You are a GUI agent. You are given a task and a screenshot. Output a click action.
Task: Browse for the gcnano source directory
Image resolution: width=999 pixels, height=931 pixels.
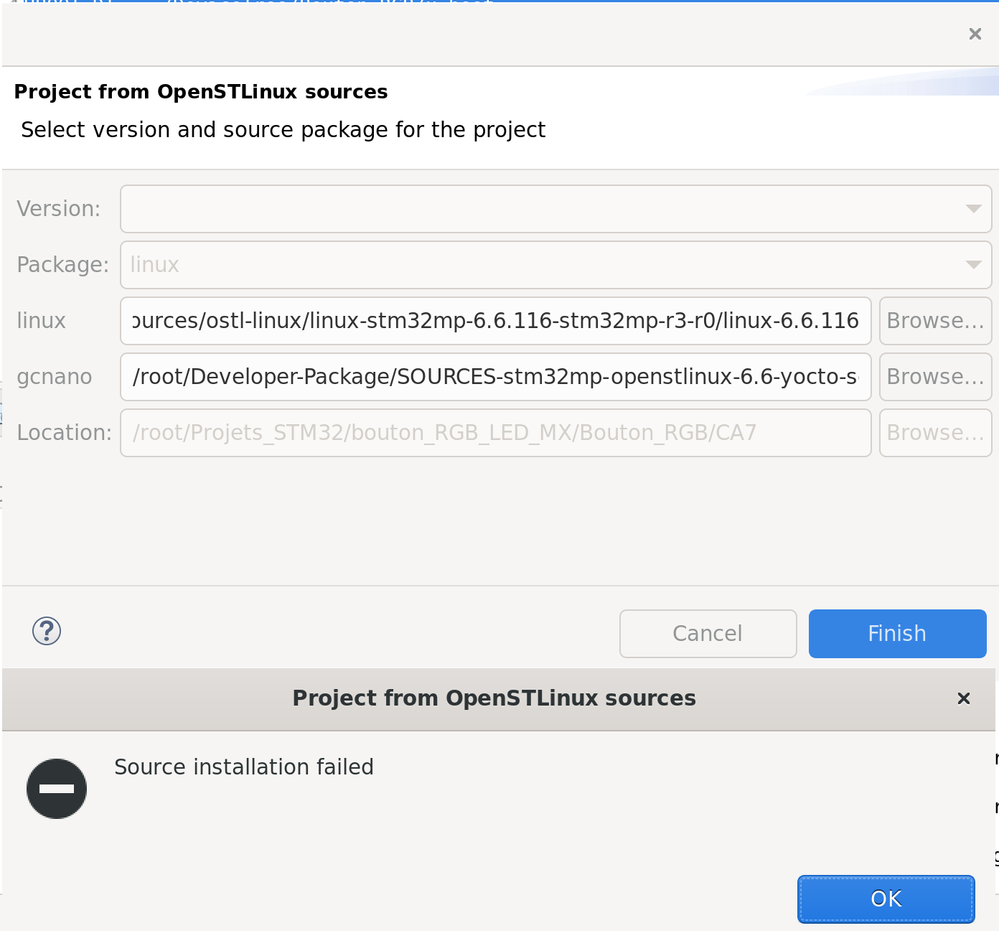click(935, 377)
